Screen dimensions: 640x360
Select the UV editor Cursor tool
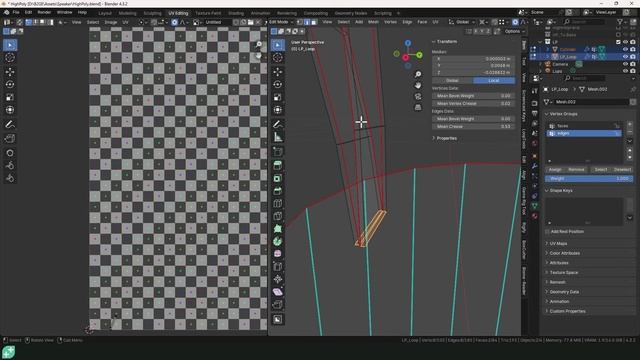point(10,58)
